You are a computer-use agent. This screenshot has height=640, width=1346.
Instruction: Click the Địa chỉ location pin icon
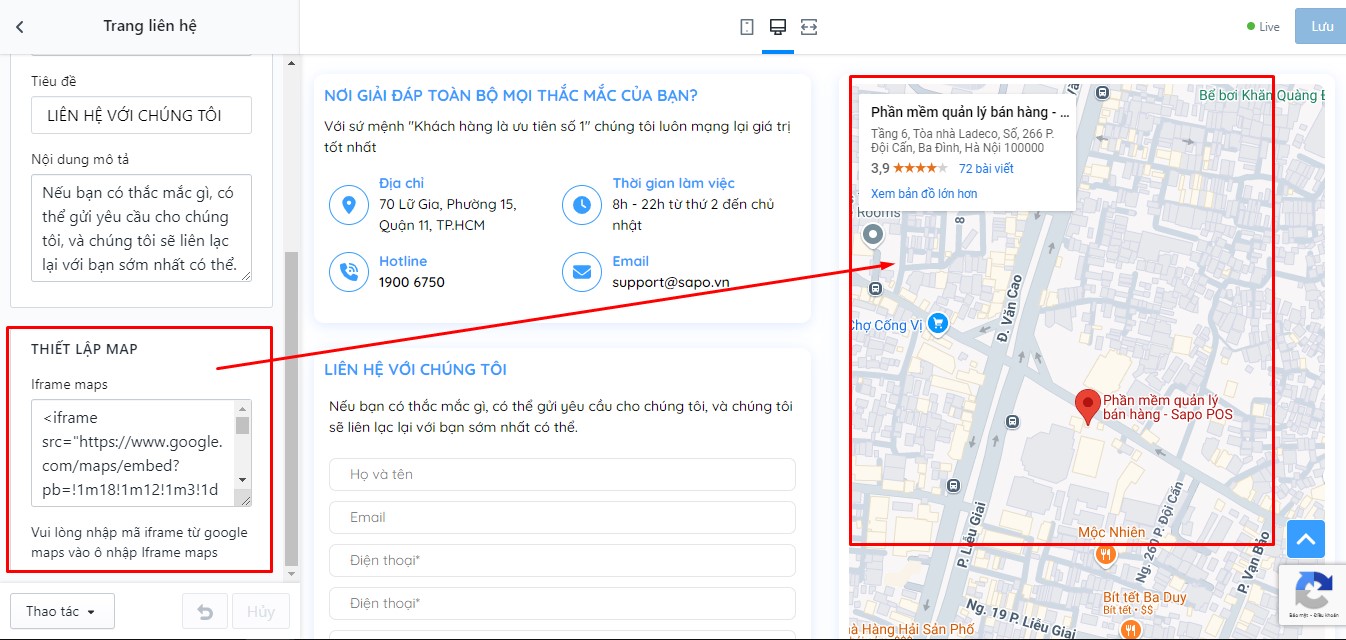pos(349,205)
